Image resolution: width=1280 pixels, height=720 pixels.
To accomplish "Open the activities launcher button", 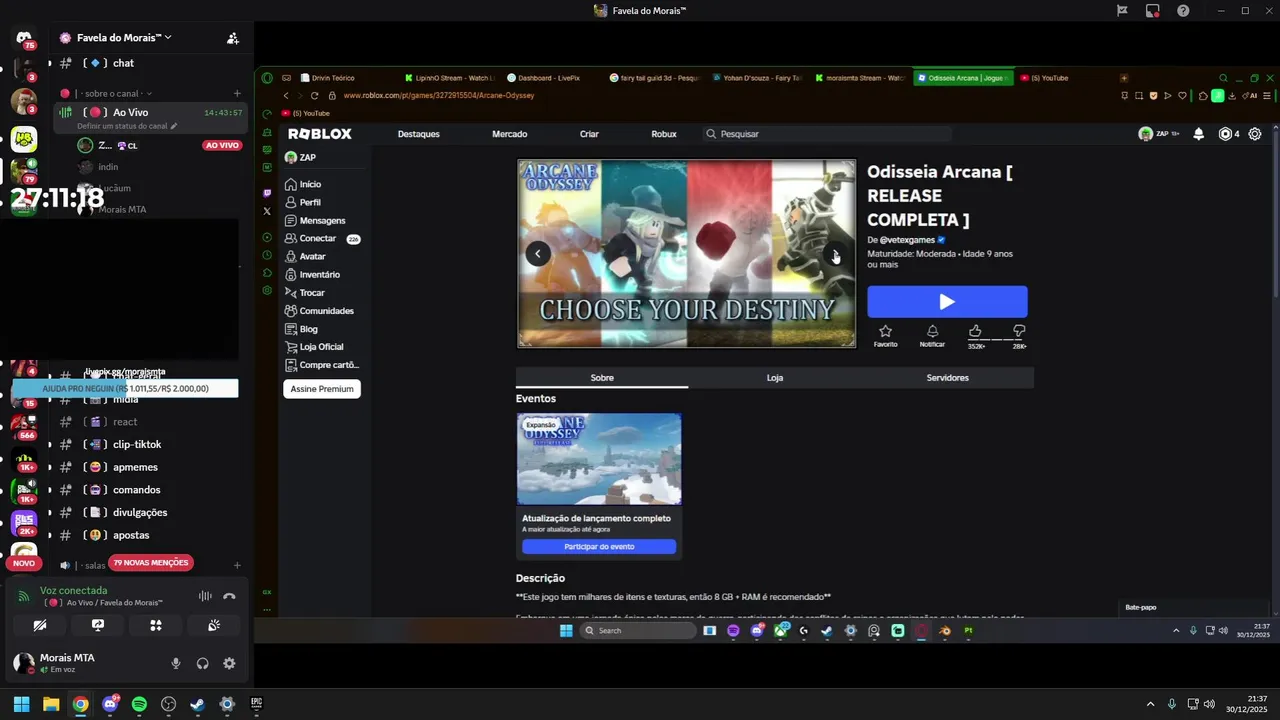I will [x=156, y=625].
